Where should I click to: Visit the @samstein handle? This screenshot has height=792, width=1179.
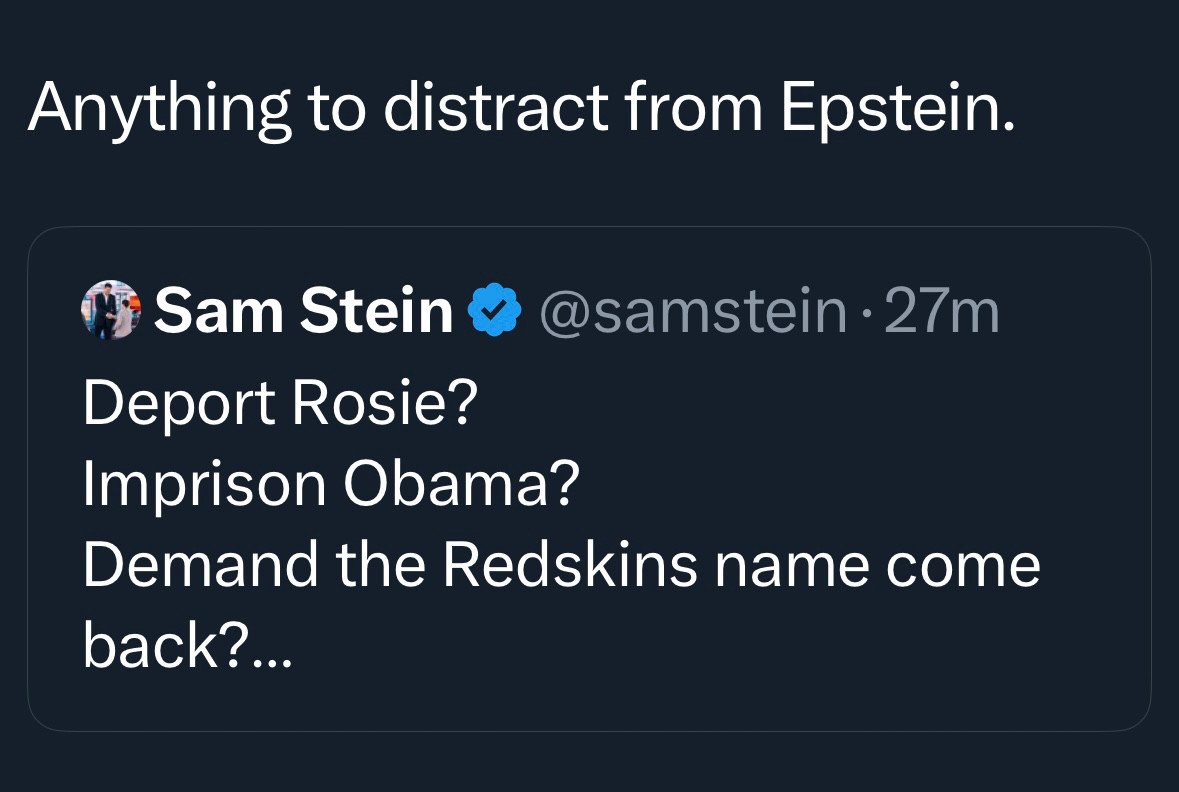tap(693, 311)
